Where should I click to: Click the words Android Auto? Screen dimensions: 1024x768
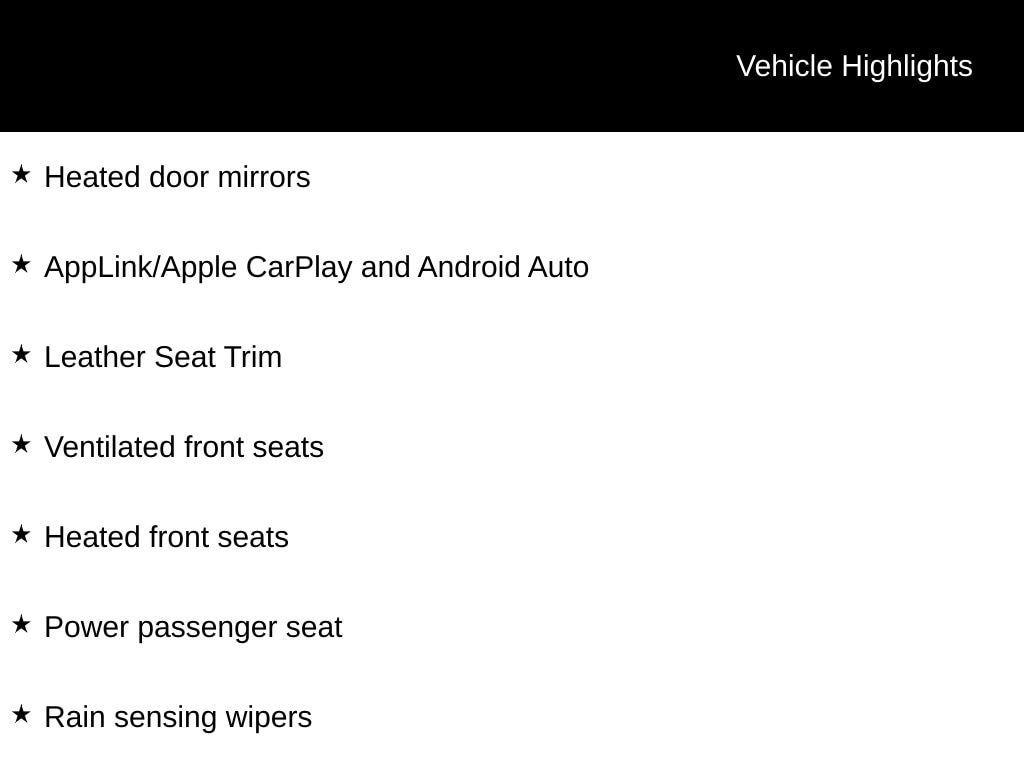[503, 267]
